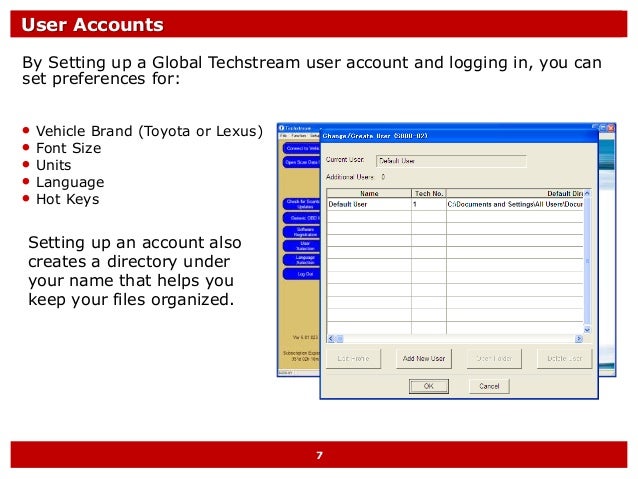
Task: Click Check for Scantool Updates button
Action: pyautogui.click(x=302, y=204)
